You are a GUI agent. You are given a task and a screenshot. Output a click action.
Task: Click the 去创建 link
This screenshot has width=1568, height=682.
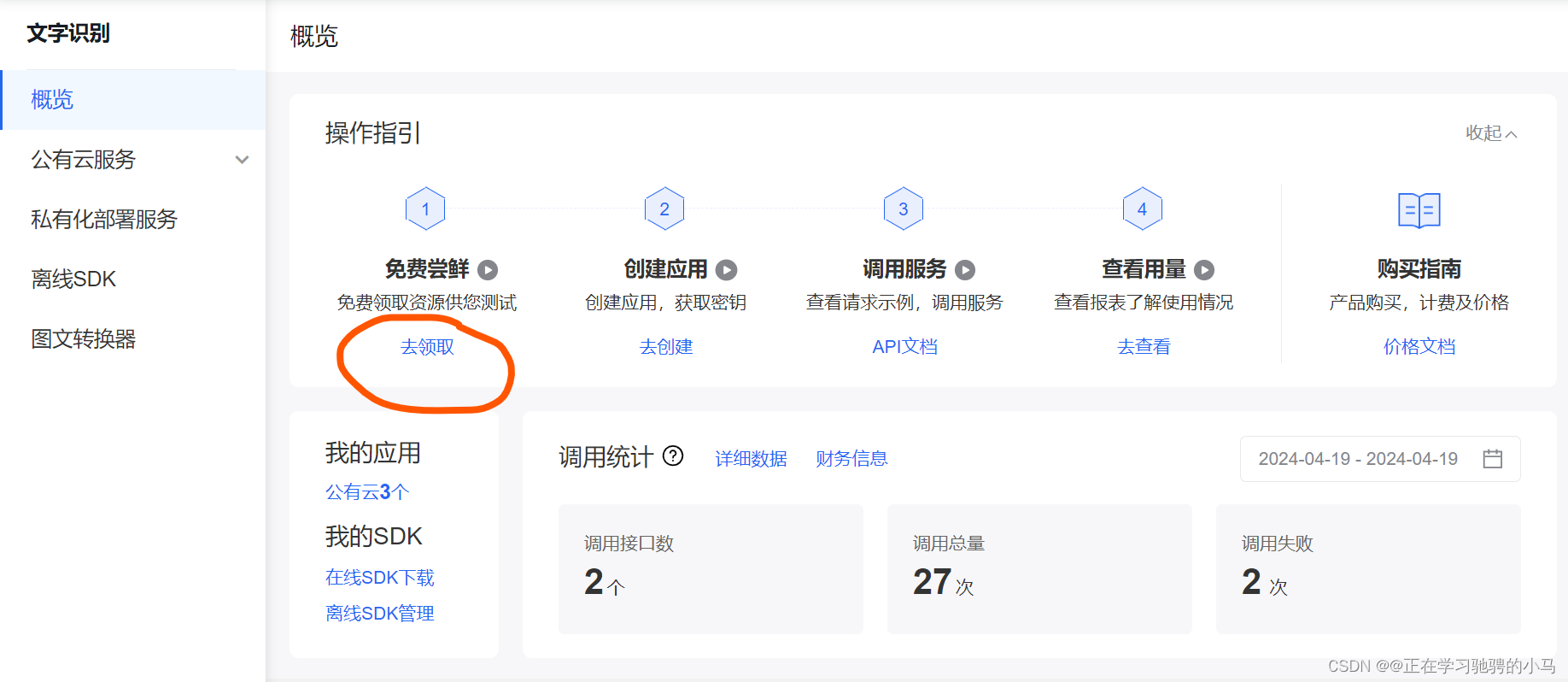click(666, 347)
